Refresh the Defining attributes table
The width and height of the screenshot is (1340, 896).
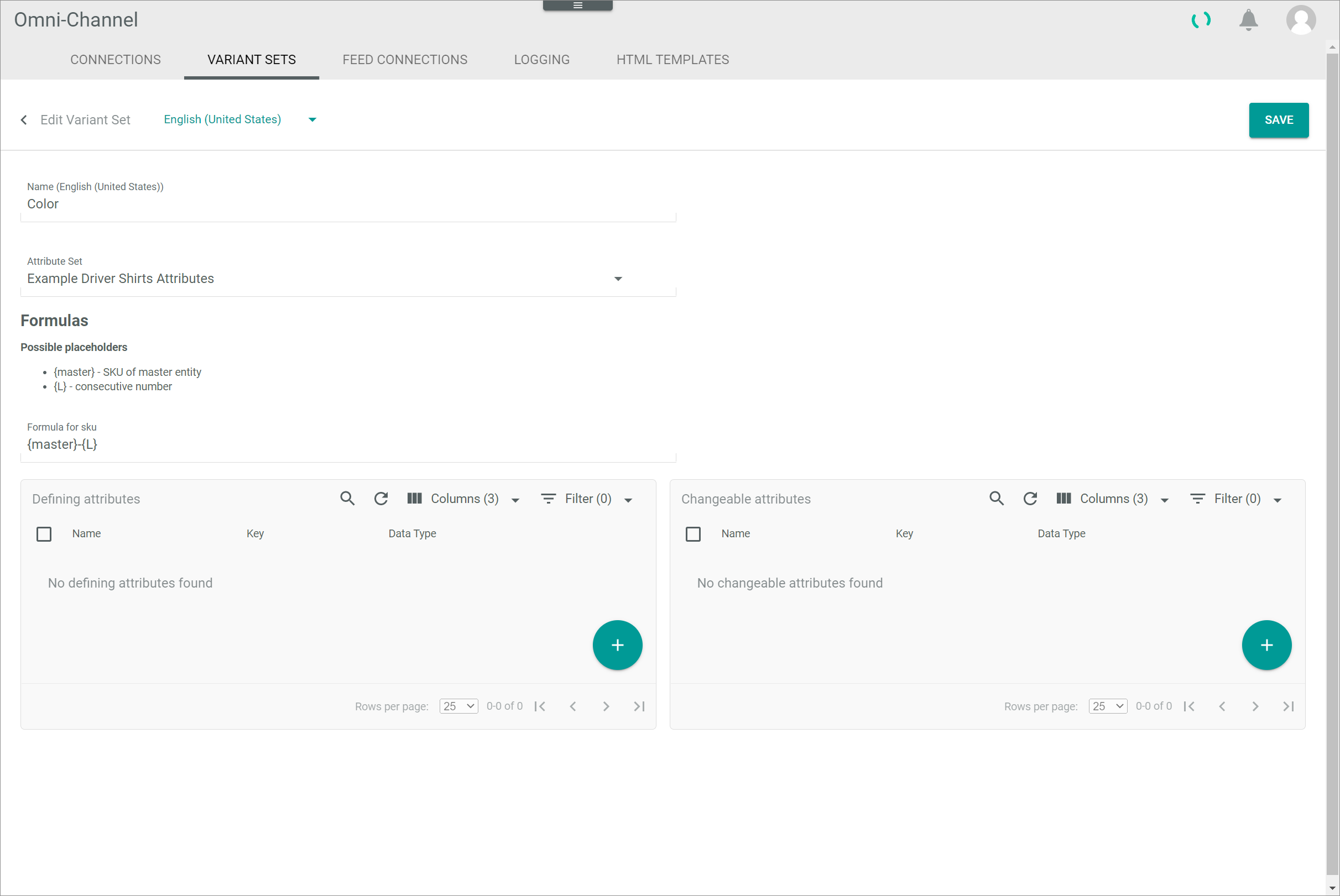(x=381, y=499)
